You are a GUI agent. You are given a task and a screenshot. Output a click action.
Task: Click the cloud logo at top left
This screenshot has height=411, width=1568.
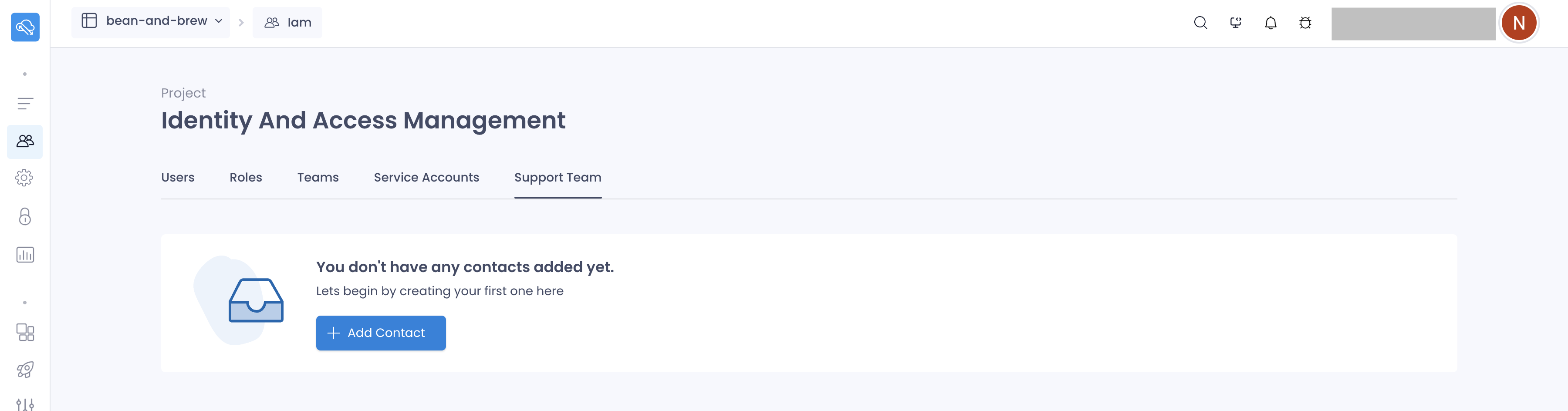pos(25,27)
